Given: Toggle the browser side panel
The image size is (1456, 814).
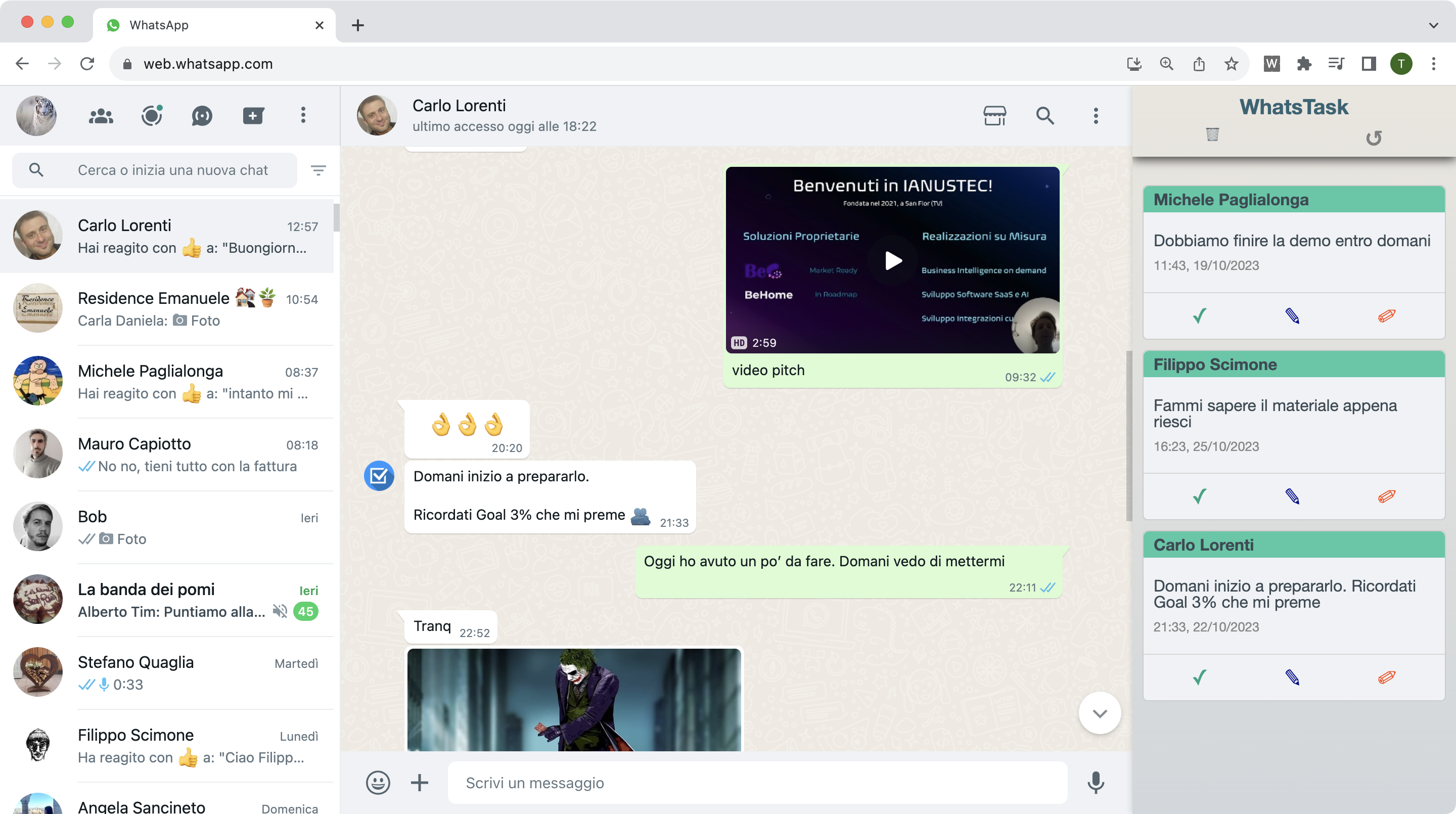Looking at the screenshot, I should (x=1369, y=63).
